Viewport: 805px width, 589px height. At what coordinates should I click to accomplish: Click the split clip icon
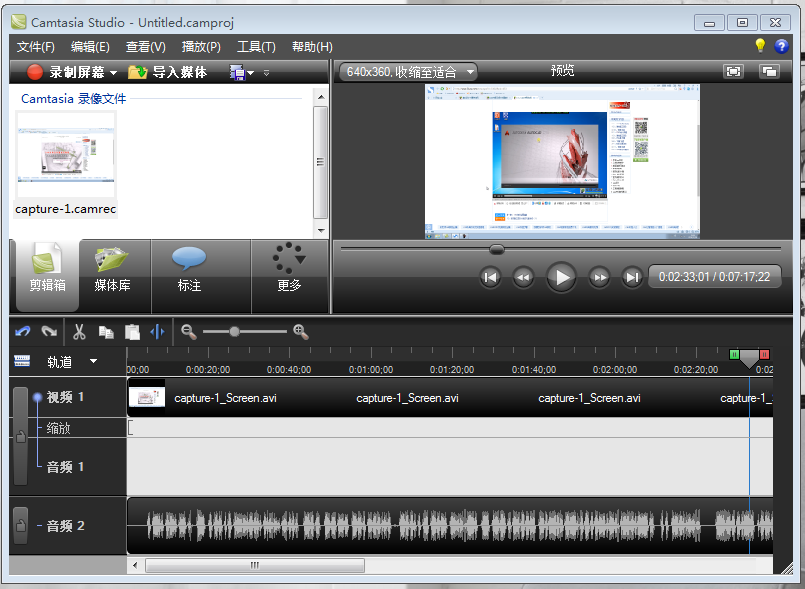pos(157,332)
